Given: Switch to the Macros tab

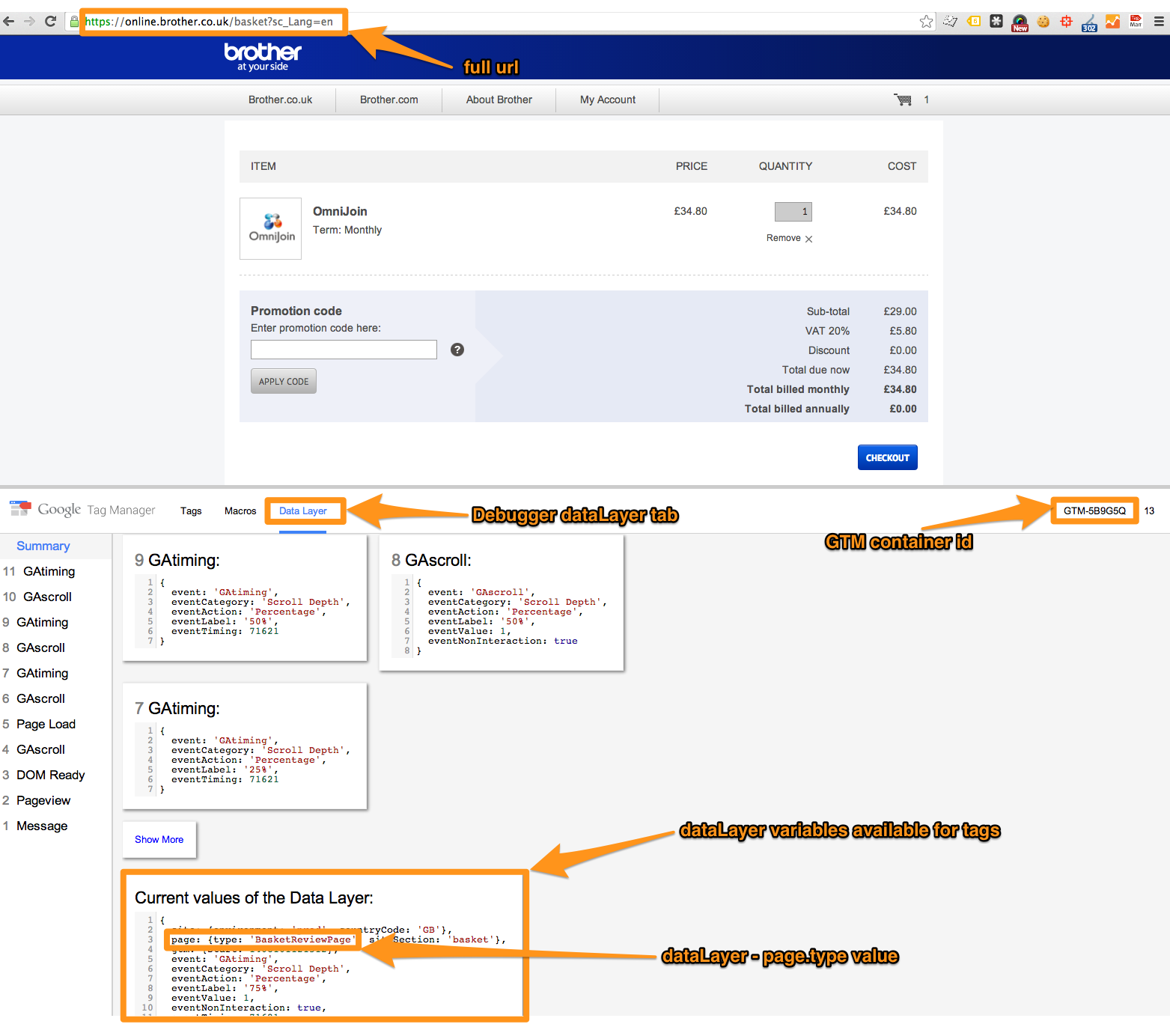Looking at the screenshot, I should [240, 511].
